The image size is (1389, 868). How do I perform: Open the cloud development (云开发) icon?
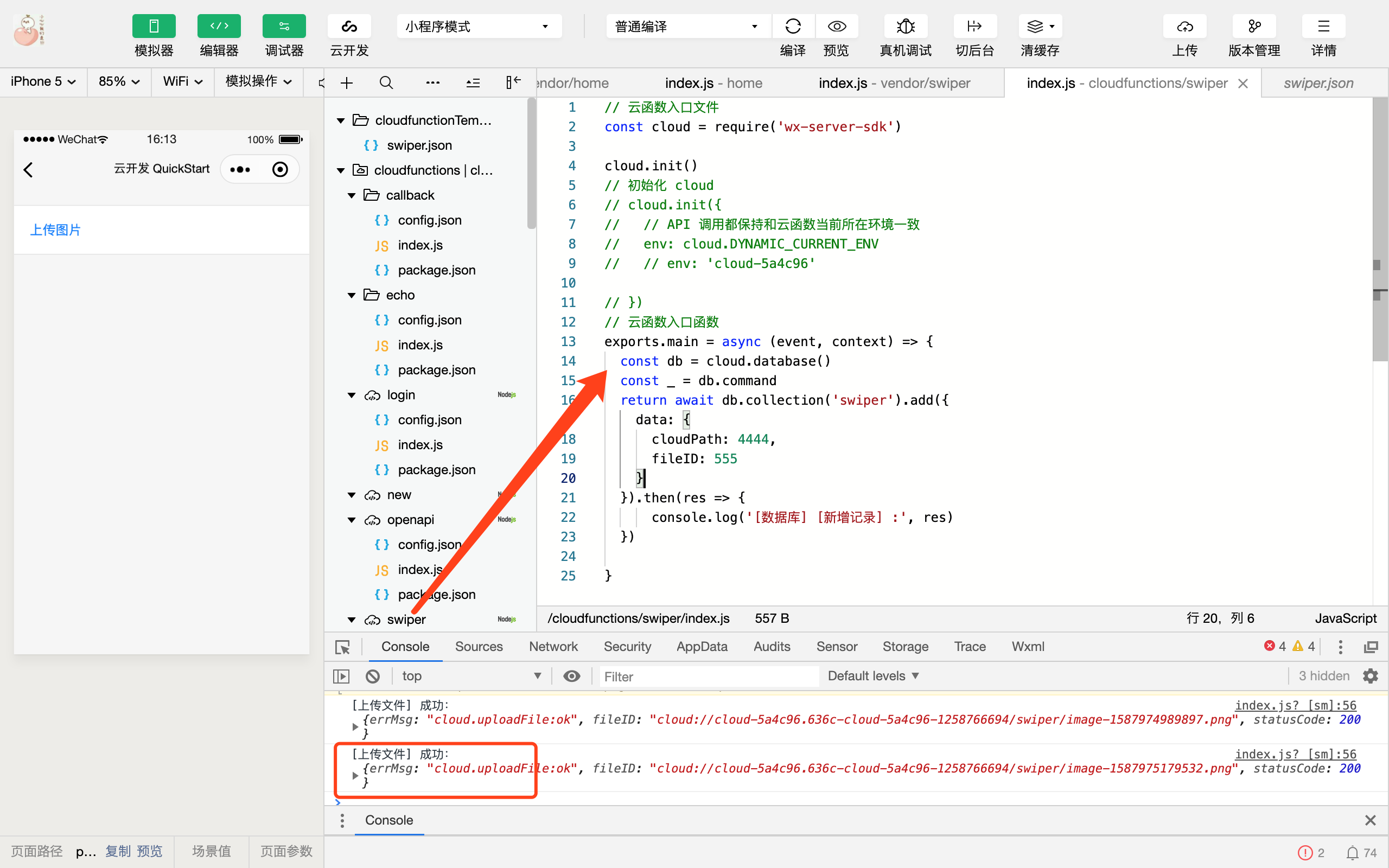point(349,27)
